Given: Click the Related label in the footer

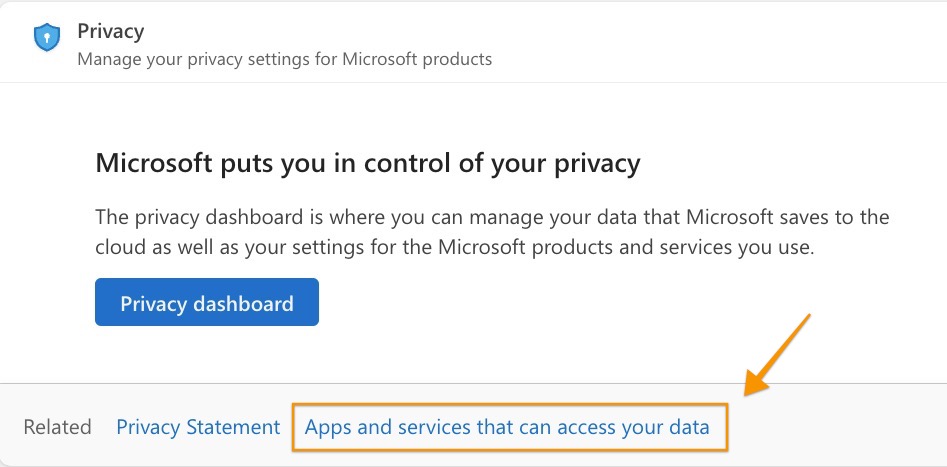Looking at the screenshot, I should (x=57, y=427).
